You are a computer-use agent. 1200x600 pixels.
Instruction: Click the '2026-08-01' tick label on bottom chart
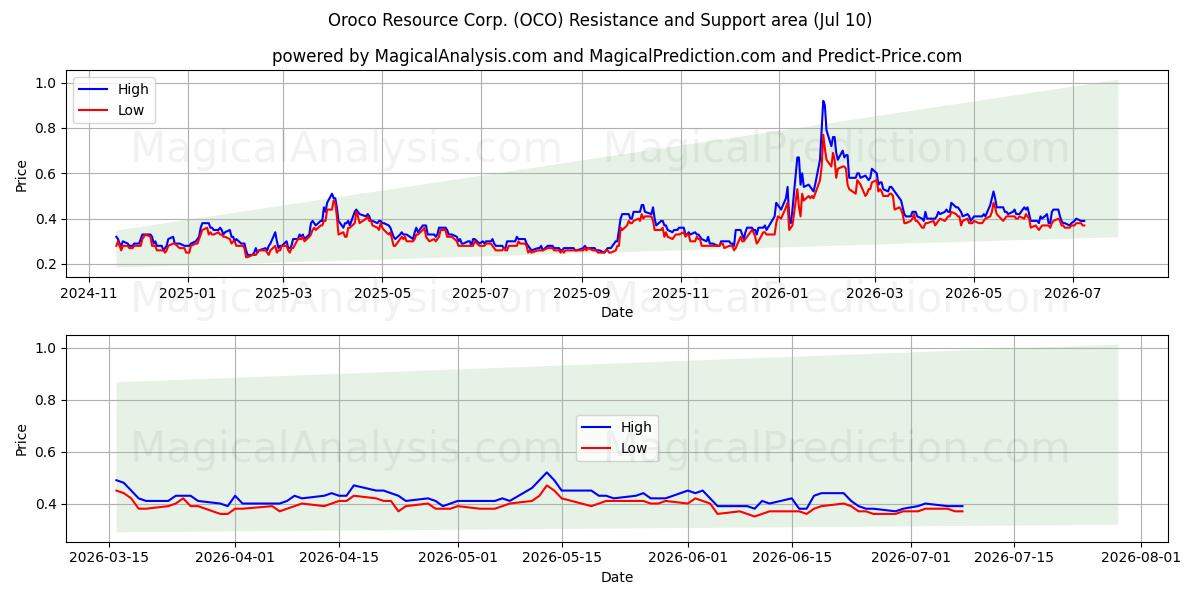1139,559
